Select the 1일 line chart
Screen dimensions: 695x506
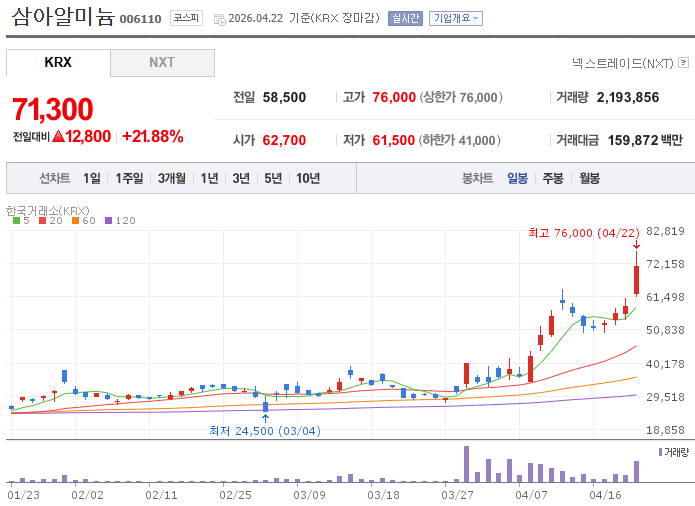click(x=92, y=178)
